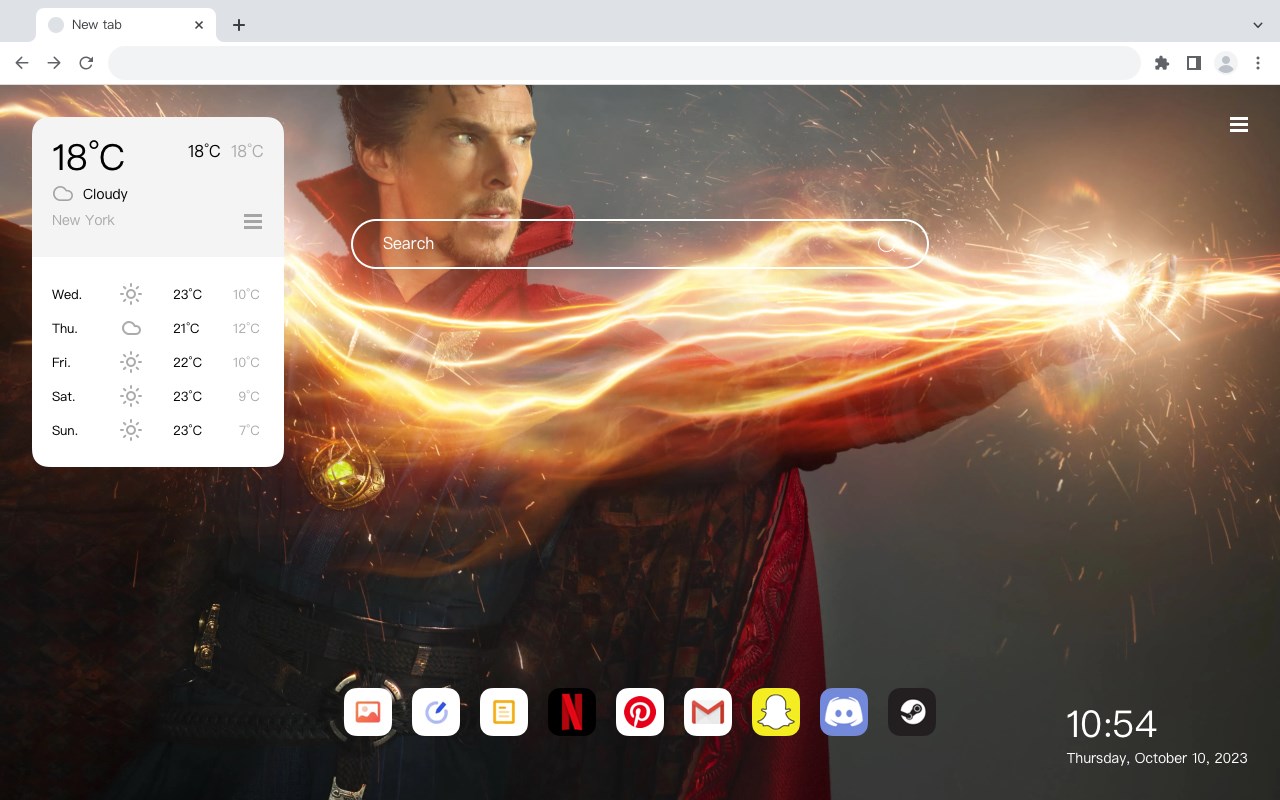
Task: Go back with the browser back arrow
Action: coord(22,63)
